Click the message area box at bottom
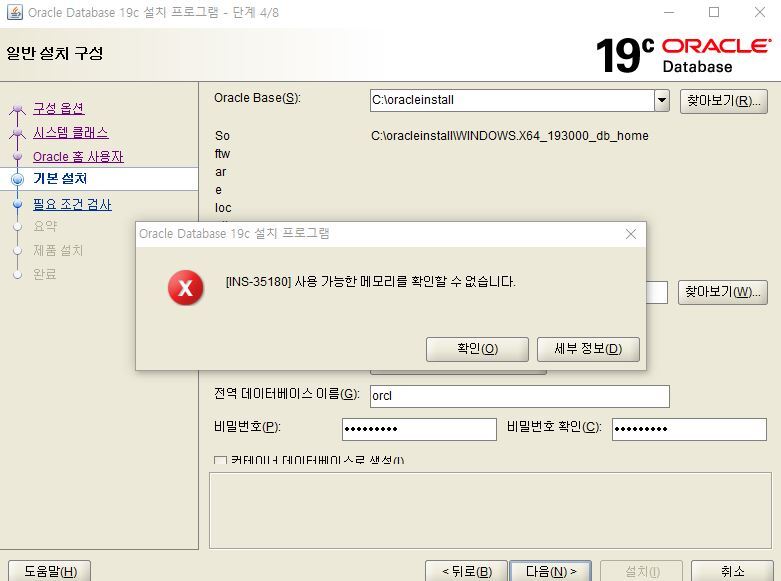781x581 pixels. coord(490,511)
